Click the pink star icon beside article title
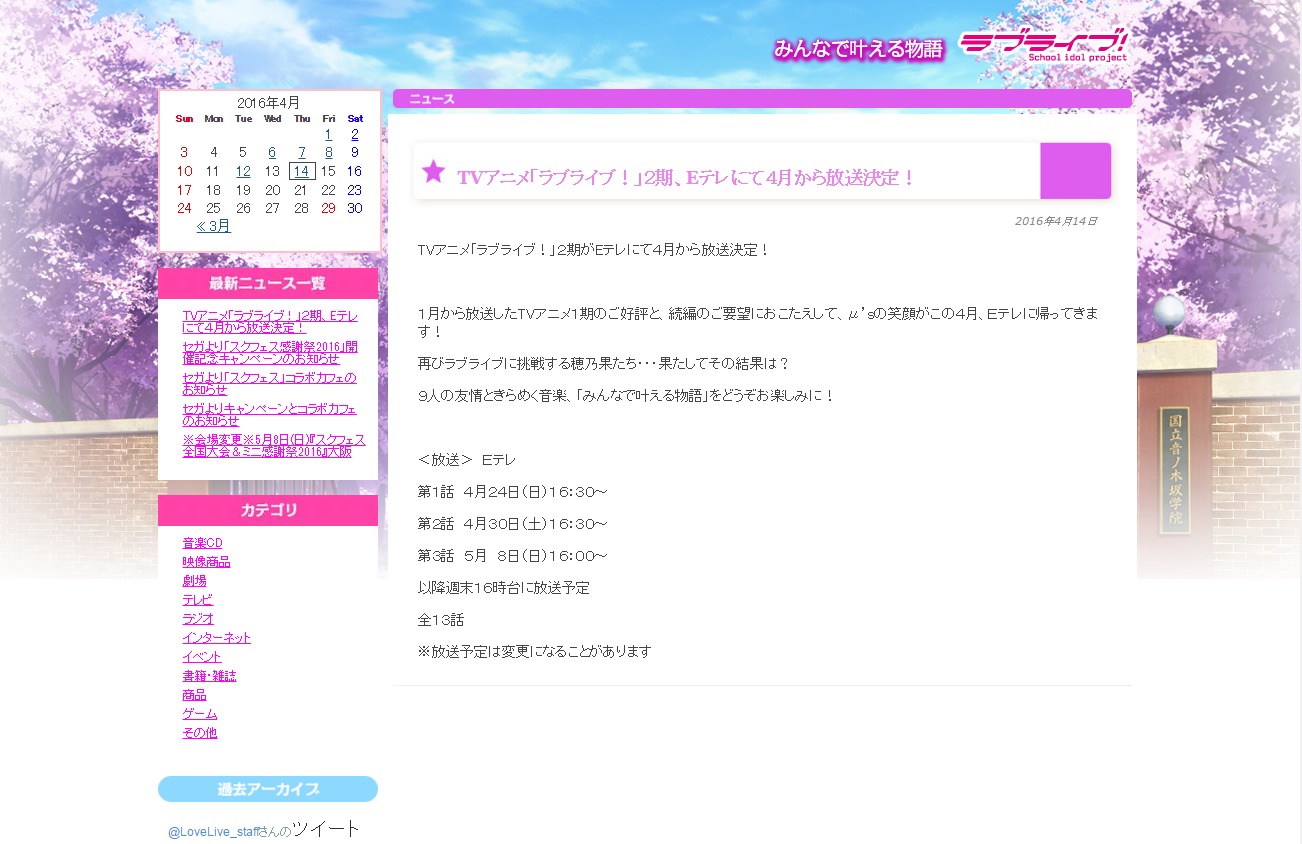1302x844 pixels. (433, 171)
